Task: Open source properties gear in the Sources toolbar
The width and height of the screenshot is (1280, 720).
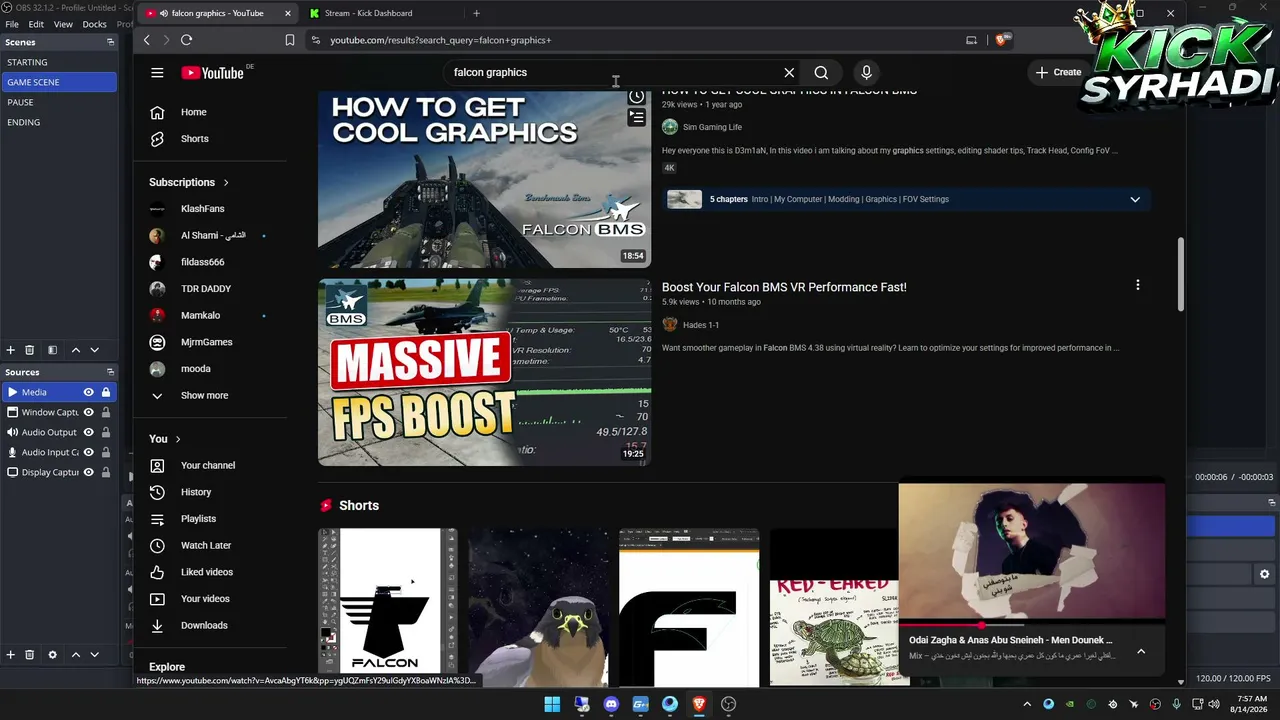Action: click(52, 655)
